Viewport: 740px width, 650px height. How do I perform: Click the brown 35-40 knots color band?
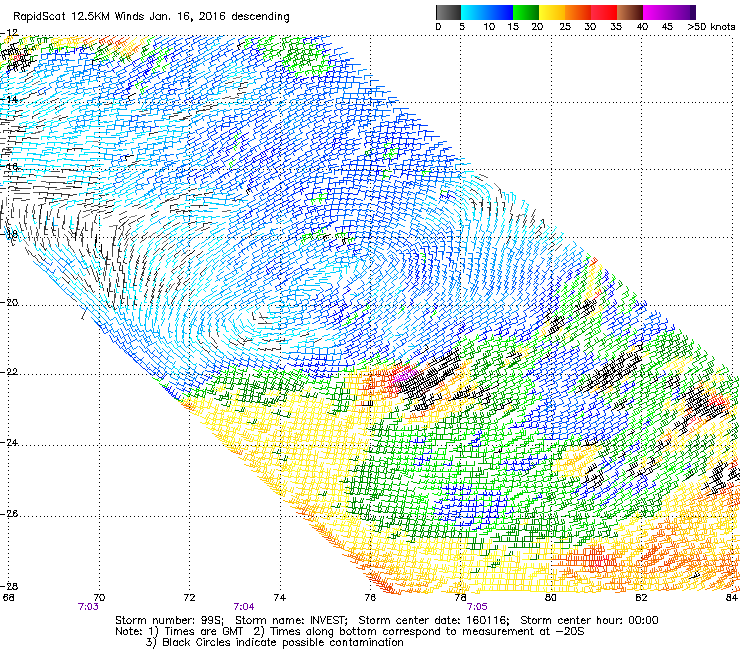(x=630, y=12)
